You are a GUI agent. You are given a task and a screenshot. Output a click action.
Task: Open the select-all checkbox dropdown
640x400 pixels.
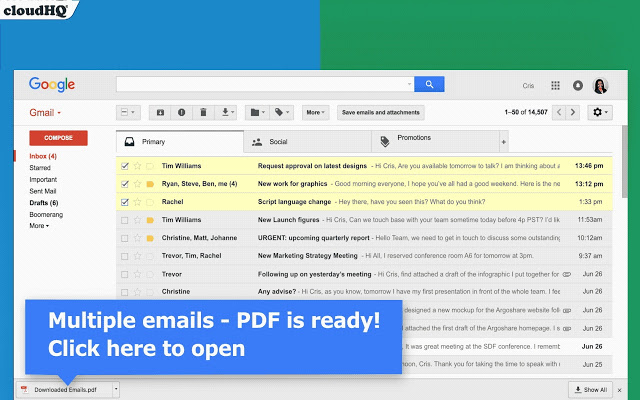point(129,112)
